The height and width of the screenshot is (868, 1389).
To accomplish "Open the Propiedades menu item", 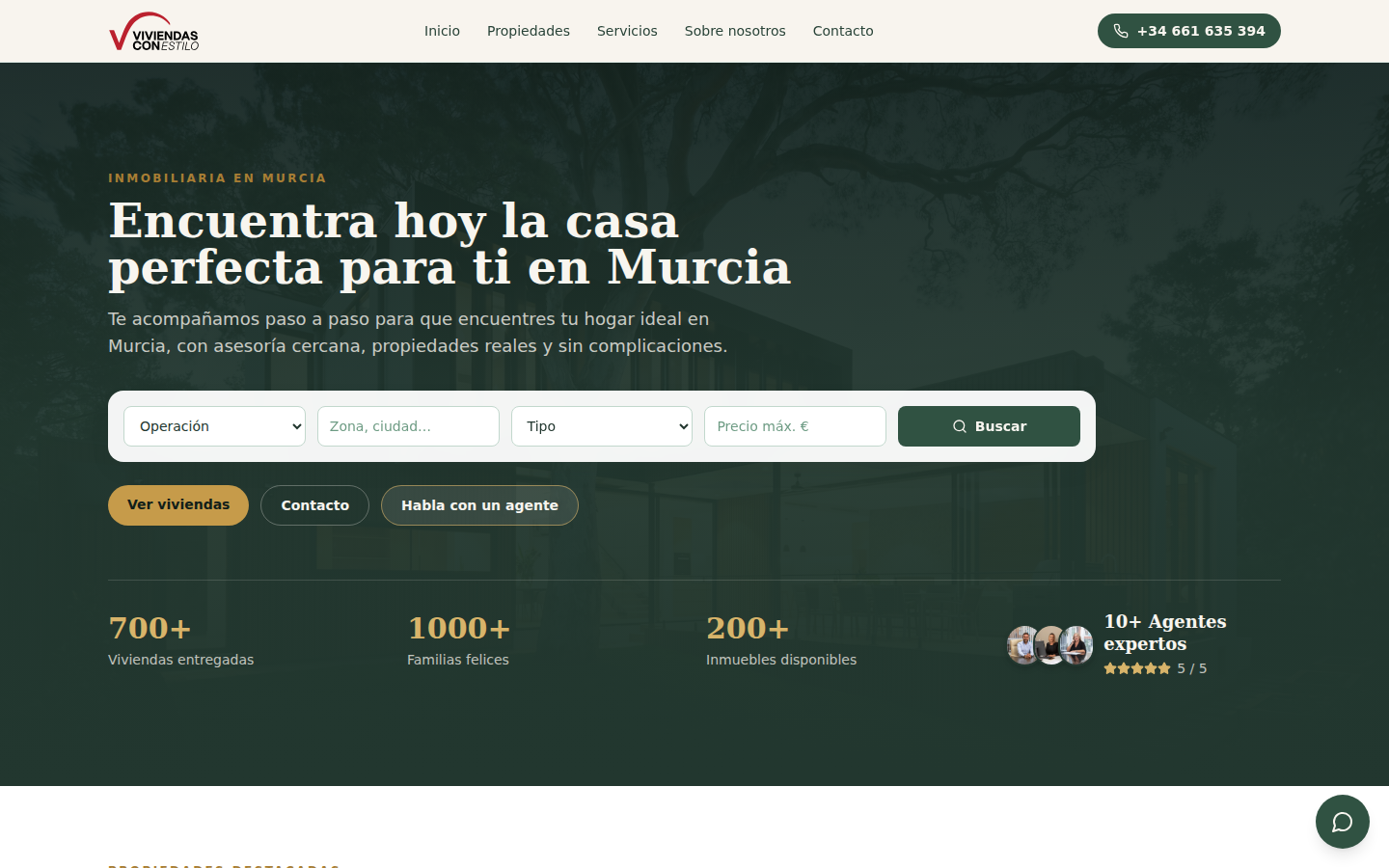I will [529, 31].
